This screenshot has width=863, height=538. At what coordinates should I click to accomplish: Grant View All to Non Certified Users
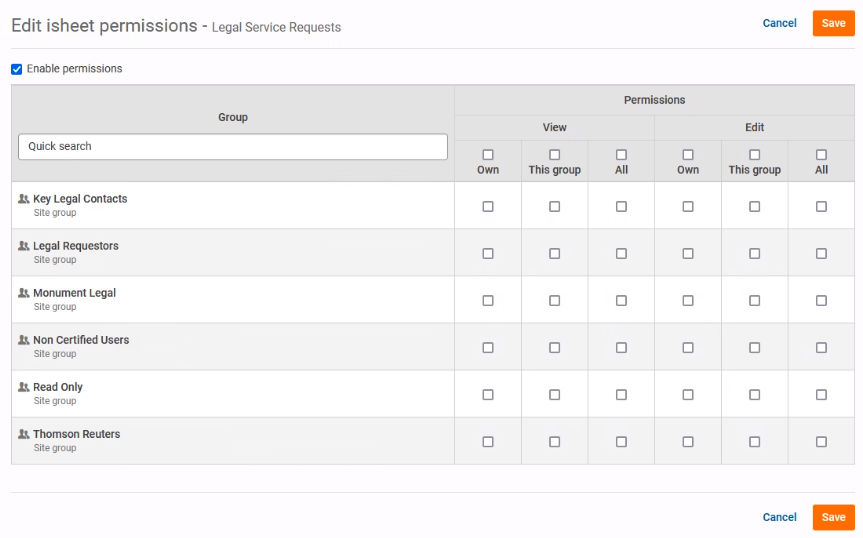click(621, 348)
